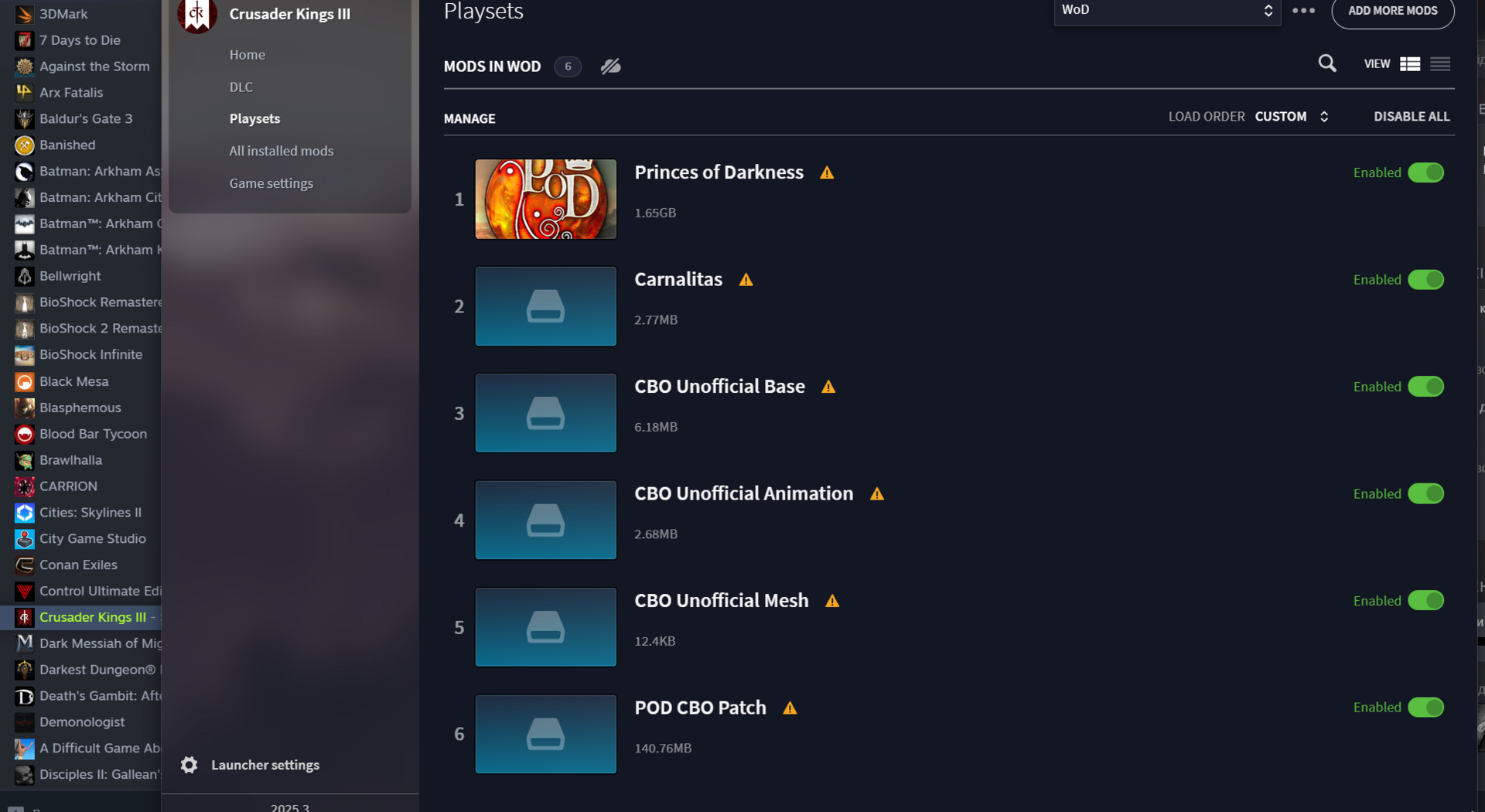Click the Crusader Kings III launcher logo
Screen dimensions: 1485x812
click(196, 15)
